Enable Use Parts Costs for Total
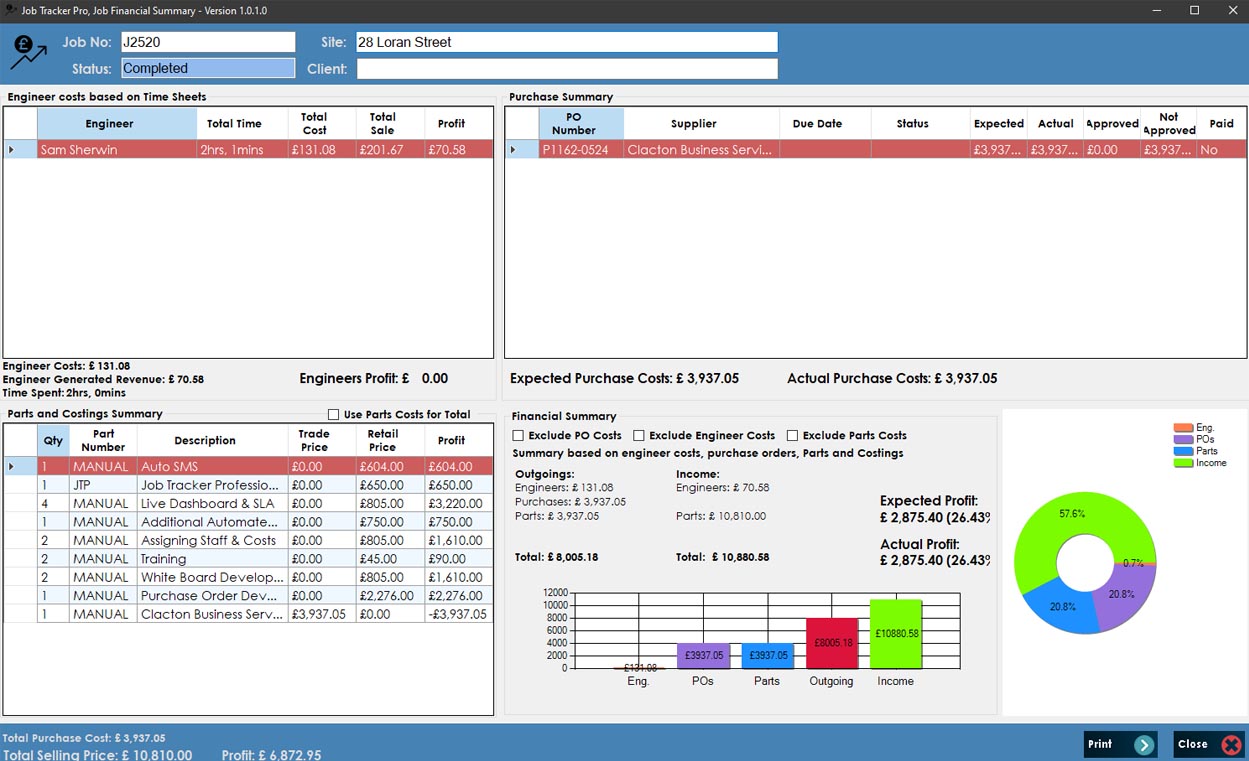This screenshot has width=1249, height=761. tap(334, 414)
